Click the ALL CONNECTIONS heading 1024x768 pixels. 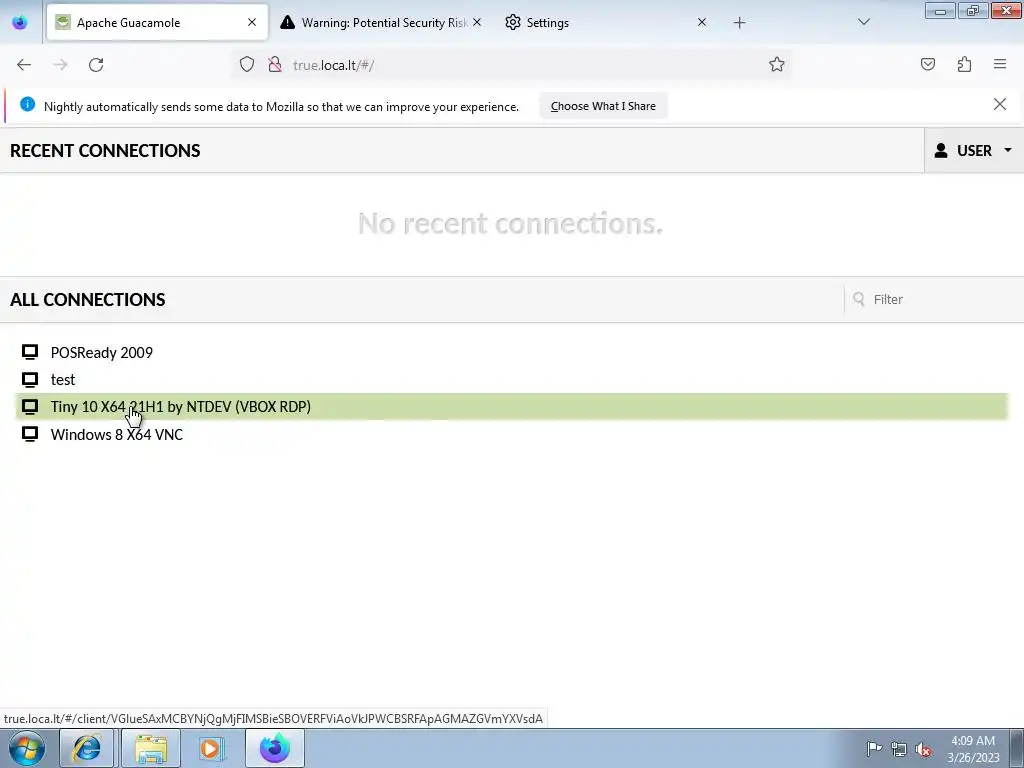[88, 300]
